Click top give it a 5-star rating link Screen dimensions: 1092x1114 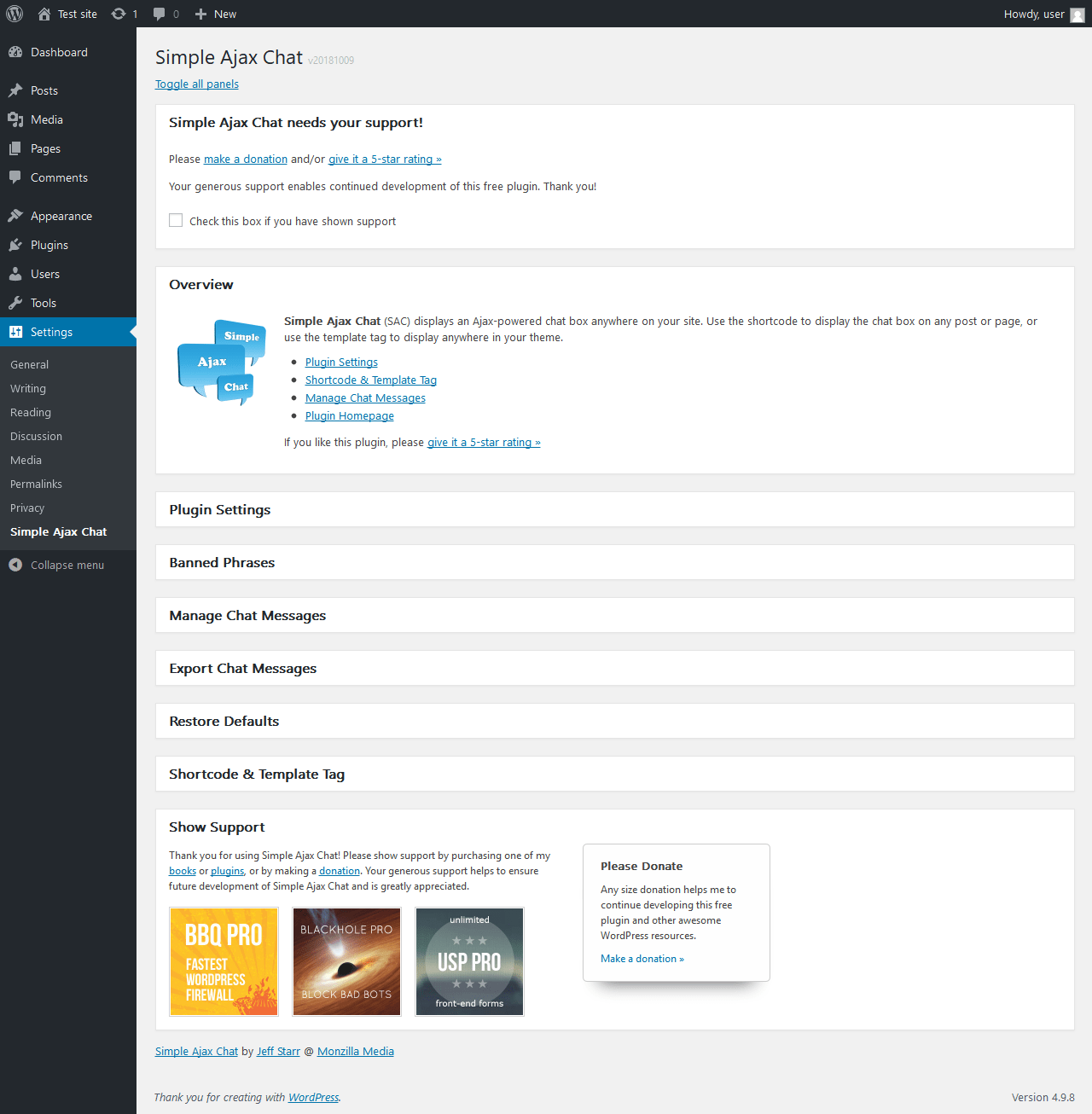(x=385, y=159)
